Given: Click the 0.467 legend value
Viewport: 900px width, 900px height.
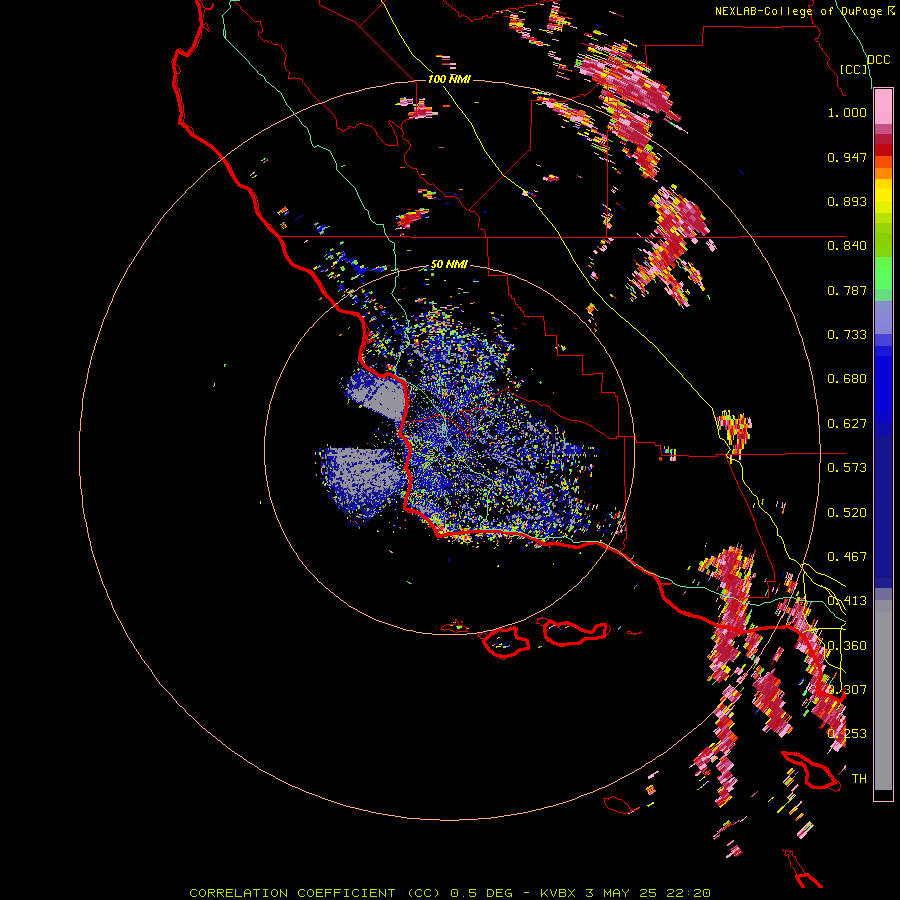Looking at the screenshot, I should click(x=847, y=557).
